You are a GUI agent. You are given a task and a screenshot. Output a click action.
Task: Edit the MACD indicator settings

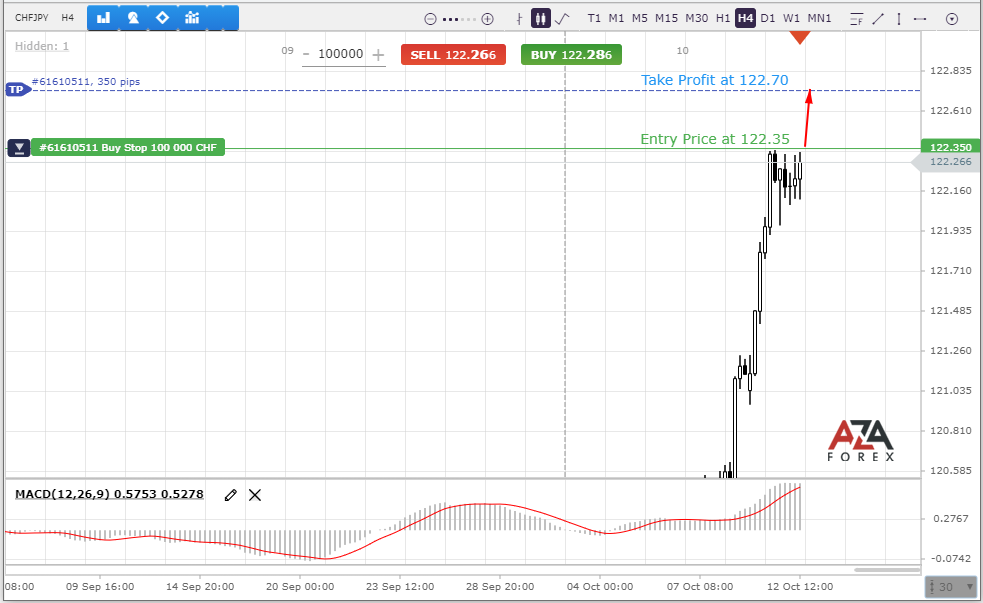[231, 495]
